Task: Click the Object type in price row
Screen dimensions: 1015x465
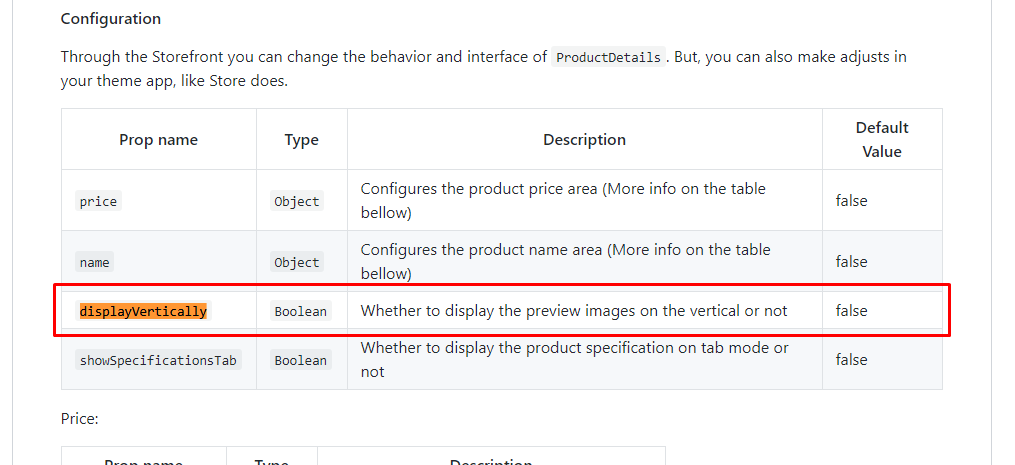Action: coord(296,201)
